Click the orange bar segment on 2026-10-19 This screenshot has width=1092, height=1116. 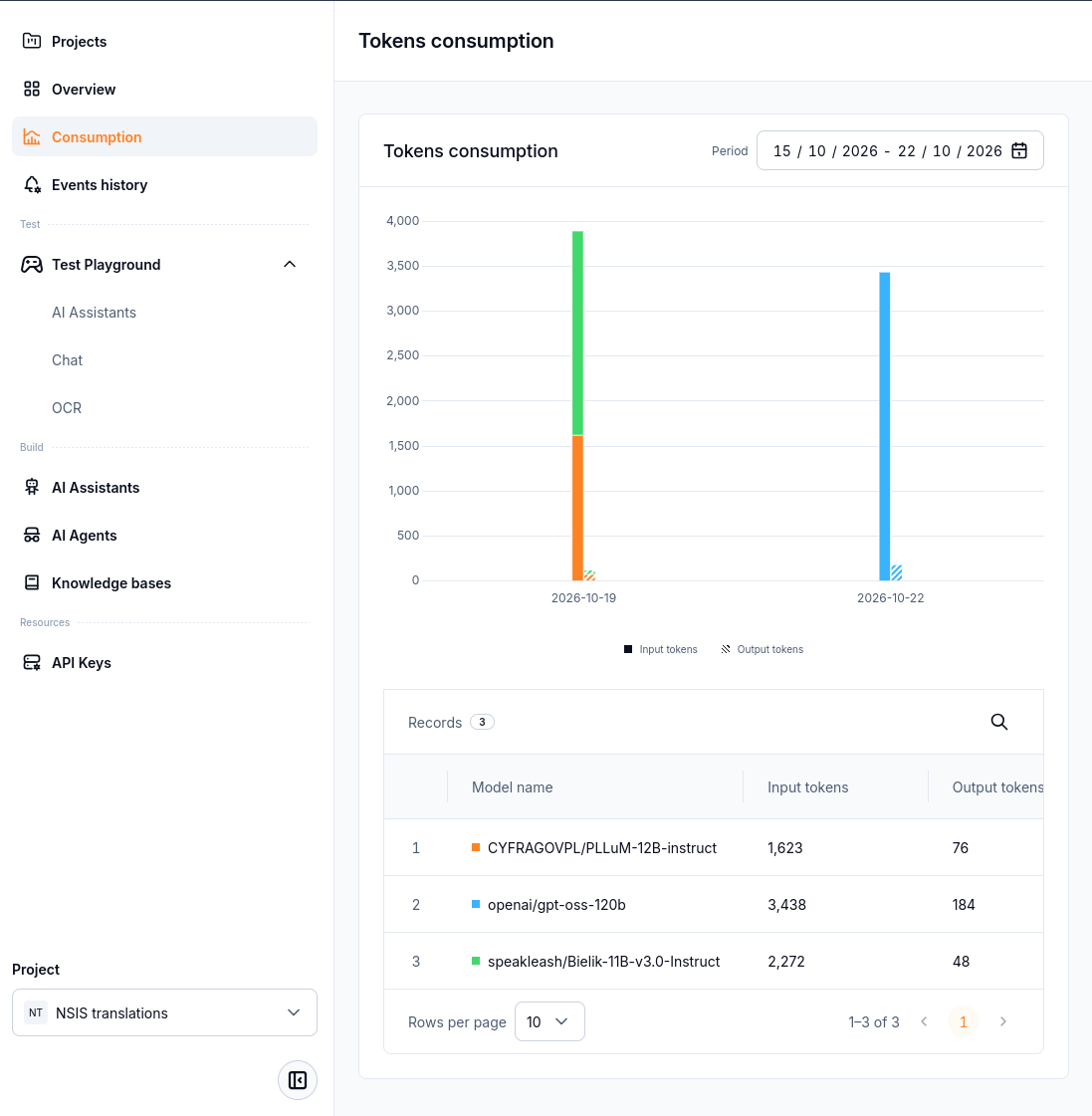coord(578,508)
